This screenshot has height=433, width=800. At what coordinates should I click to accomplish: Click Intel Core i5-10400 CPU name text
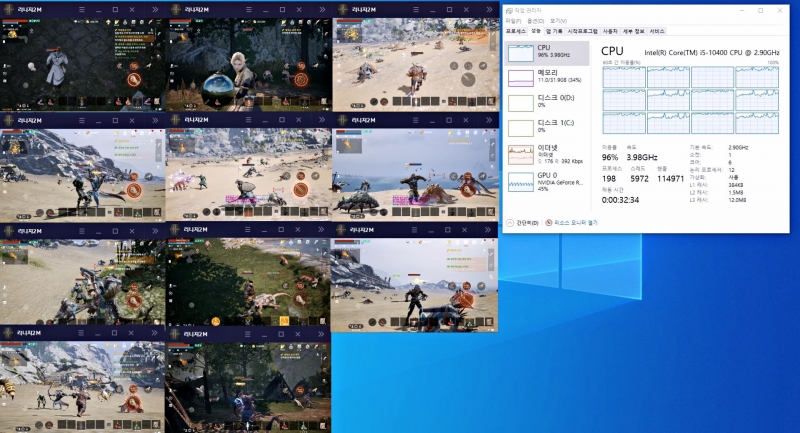[712, 53]
